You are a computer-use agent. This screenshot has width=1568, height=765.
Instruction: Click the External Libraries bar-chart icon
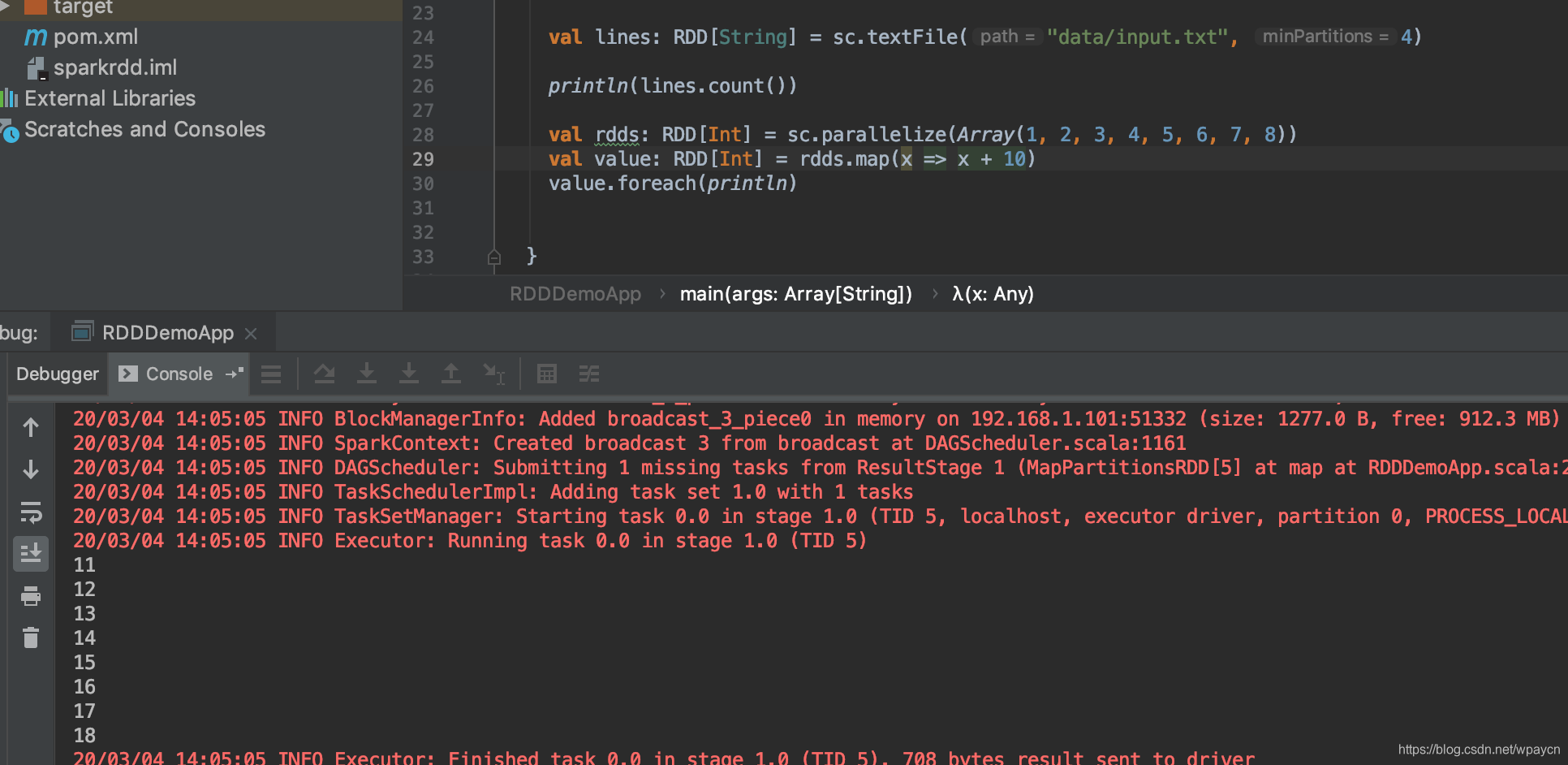(10, 98)
